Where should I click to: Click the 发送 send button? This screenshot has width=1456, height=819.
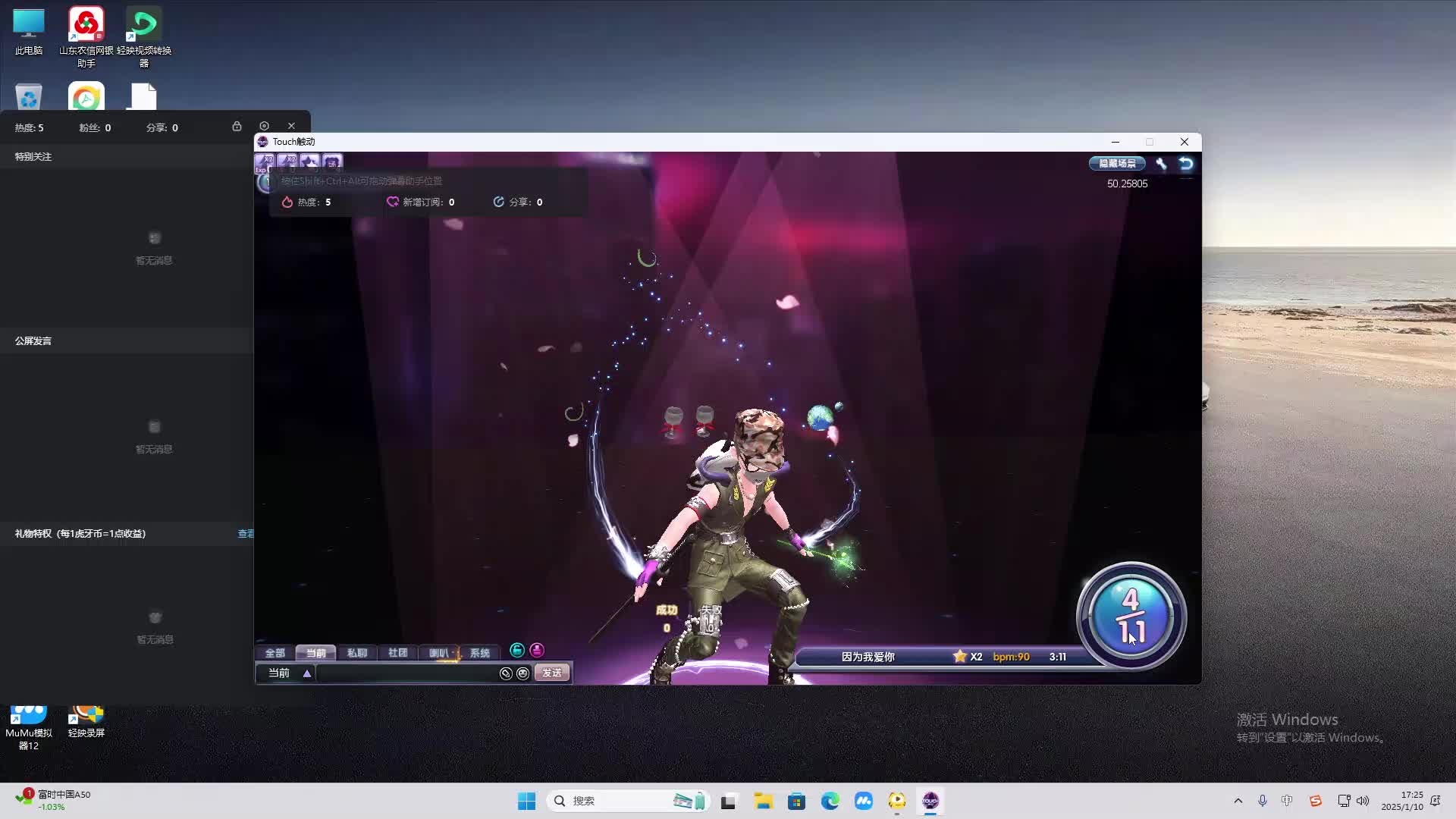[x=551, y=673]
